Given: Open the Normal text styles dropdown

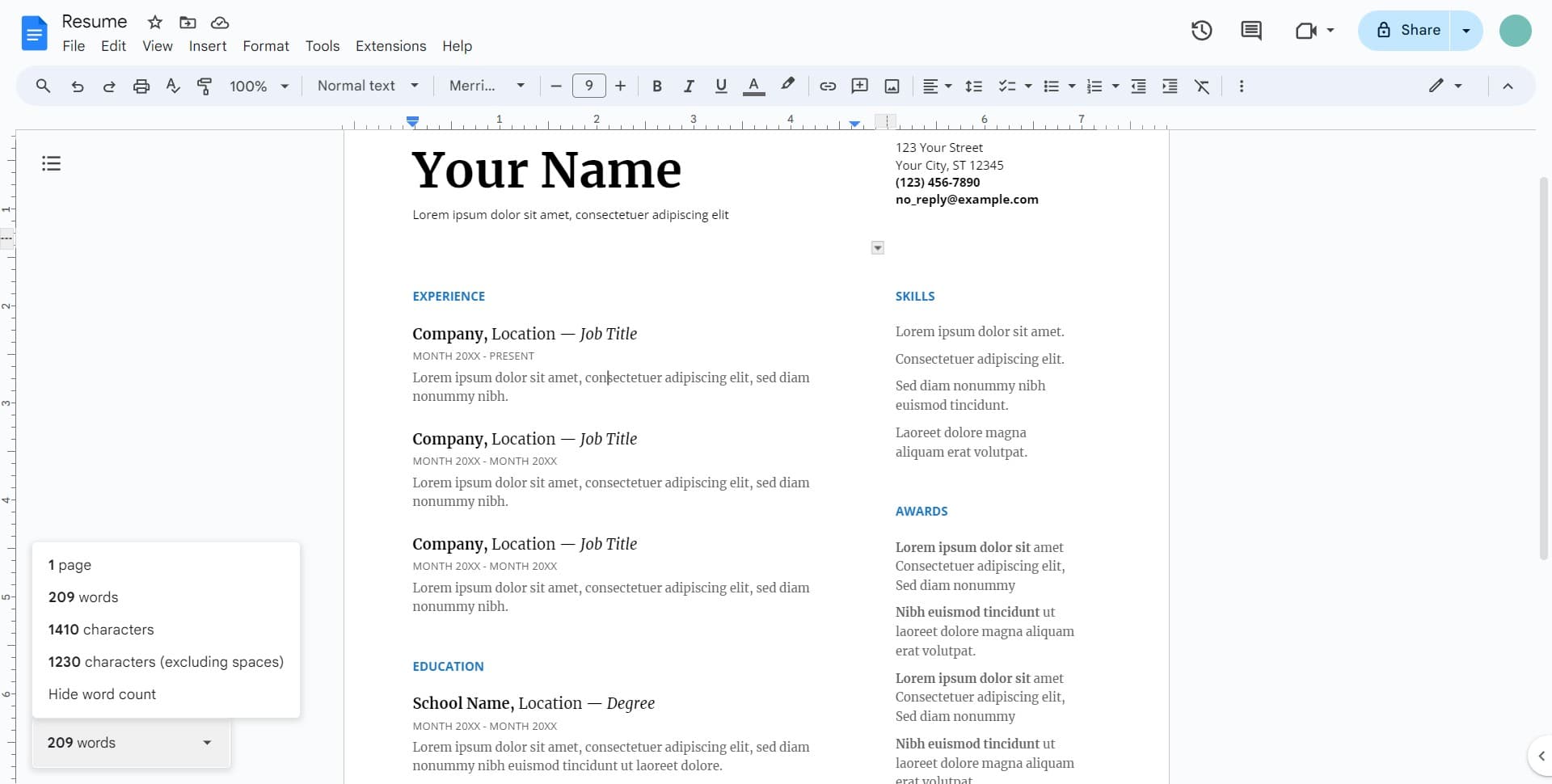Looking at the screenshot, I should pyautogui.click(x=368, y=86).
